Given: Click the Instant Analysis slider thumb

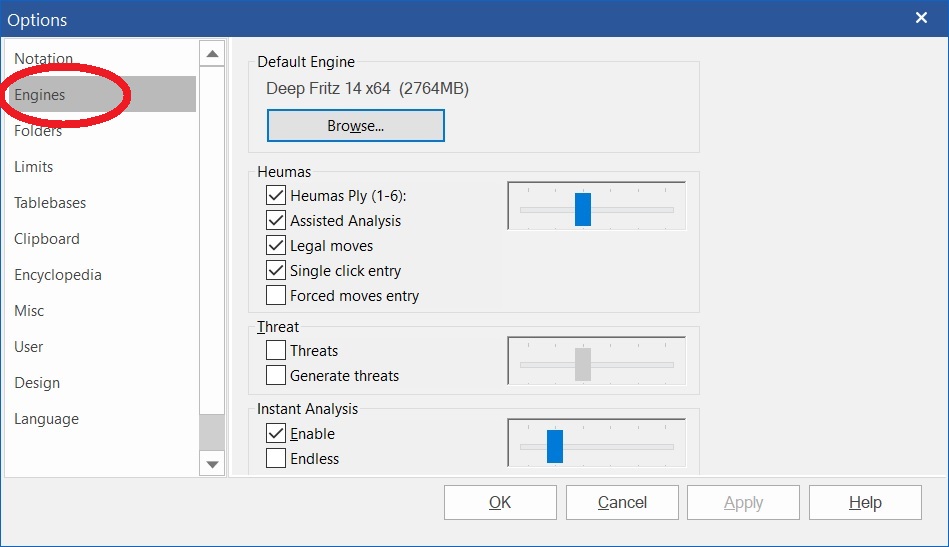Looking at the screenshot, I should tap(555, 446).
